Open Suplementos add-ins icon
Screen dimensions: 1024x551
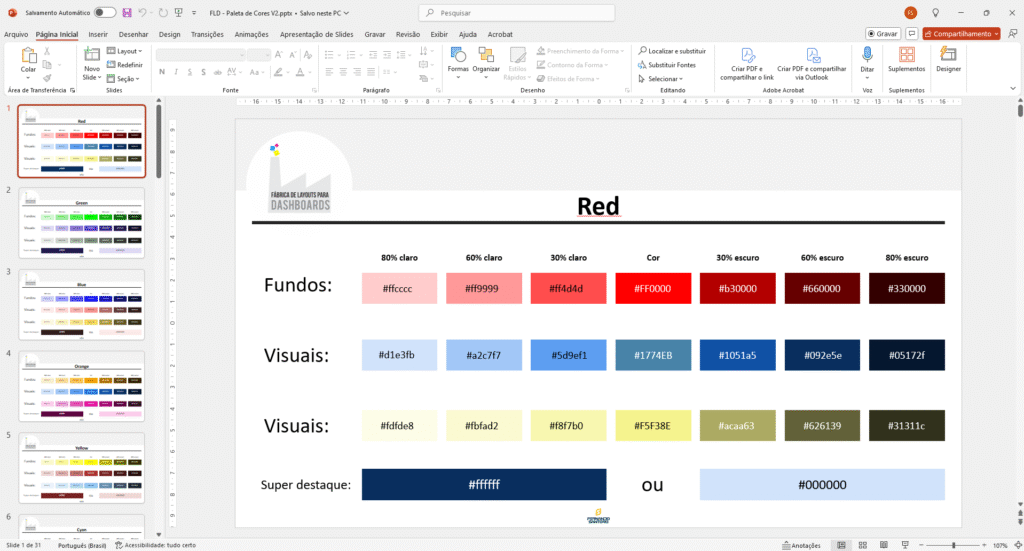[906, 58]
